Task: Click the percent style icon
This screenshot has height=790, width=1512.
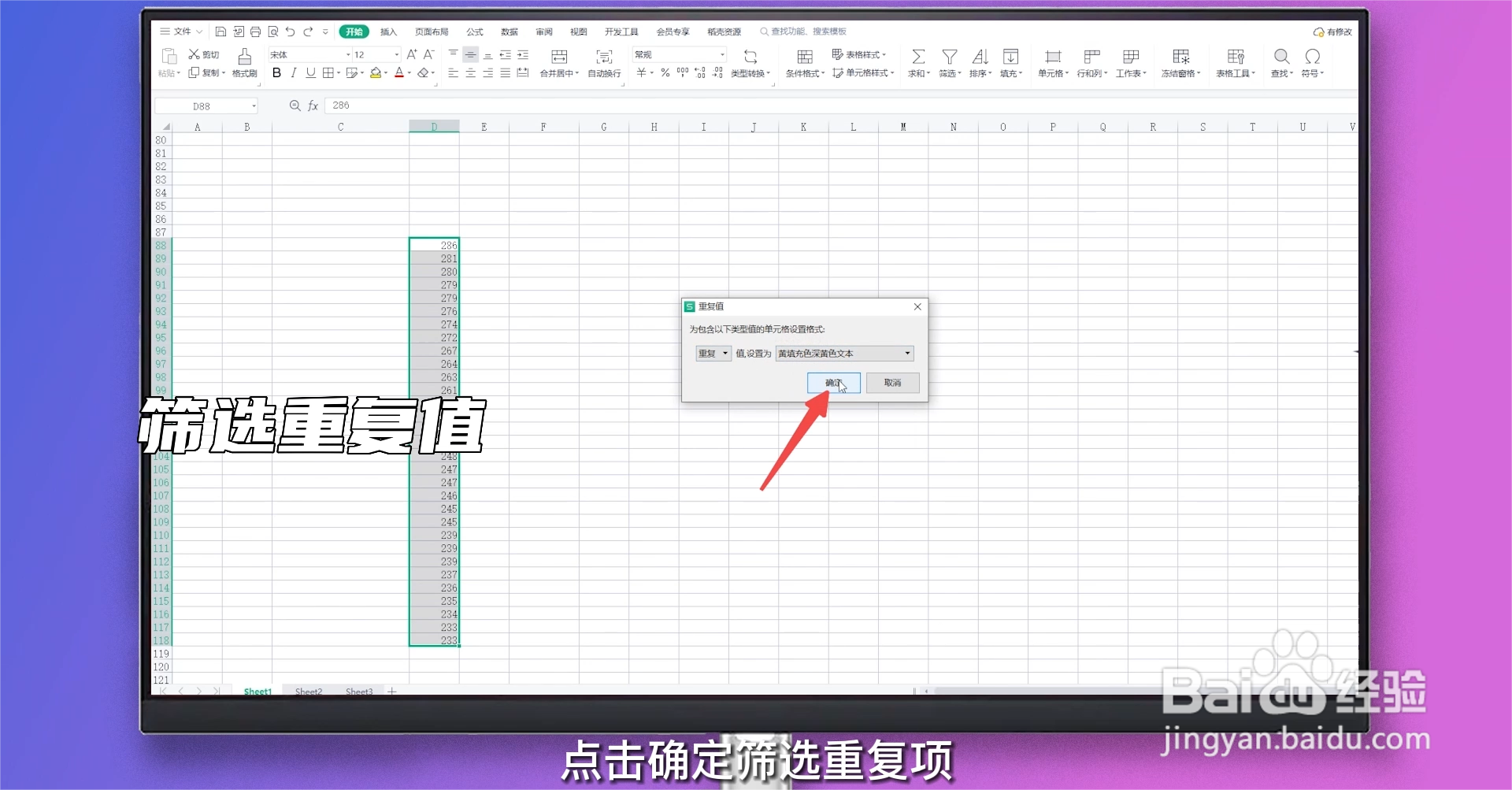Action: [665, 73]
